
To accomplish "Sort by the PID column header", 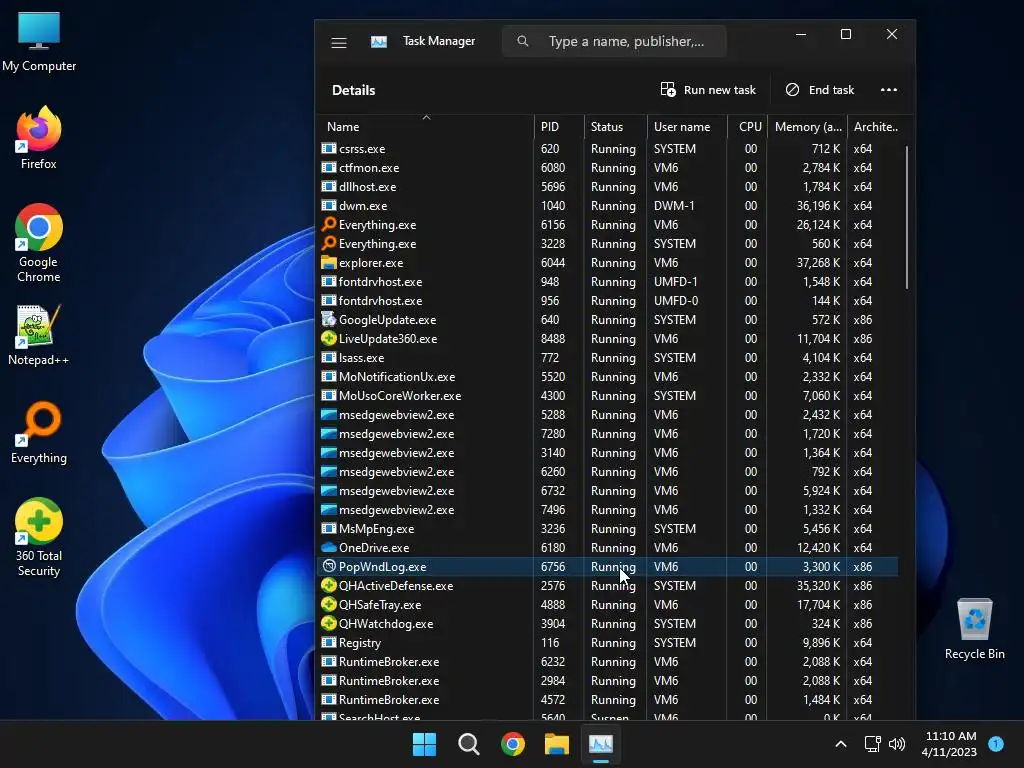I will pyautogui.click(x=559, y=127).
